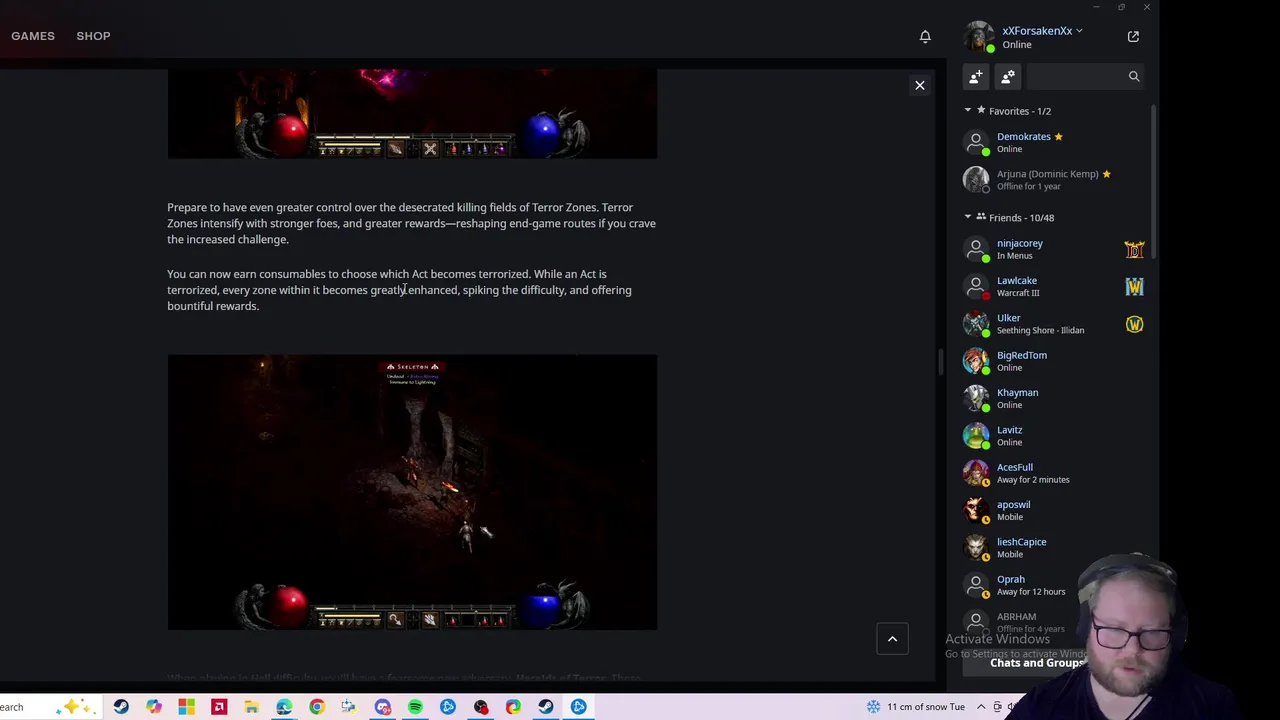
Task: Click the Diablo icon beside ninjacorey
Action: click(1134, 249)
